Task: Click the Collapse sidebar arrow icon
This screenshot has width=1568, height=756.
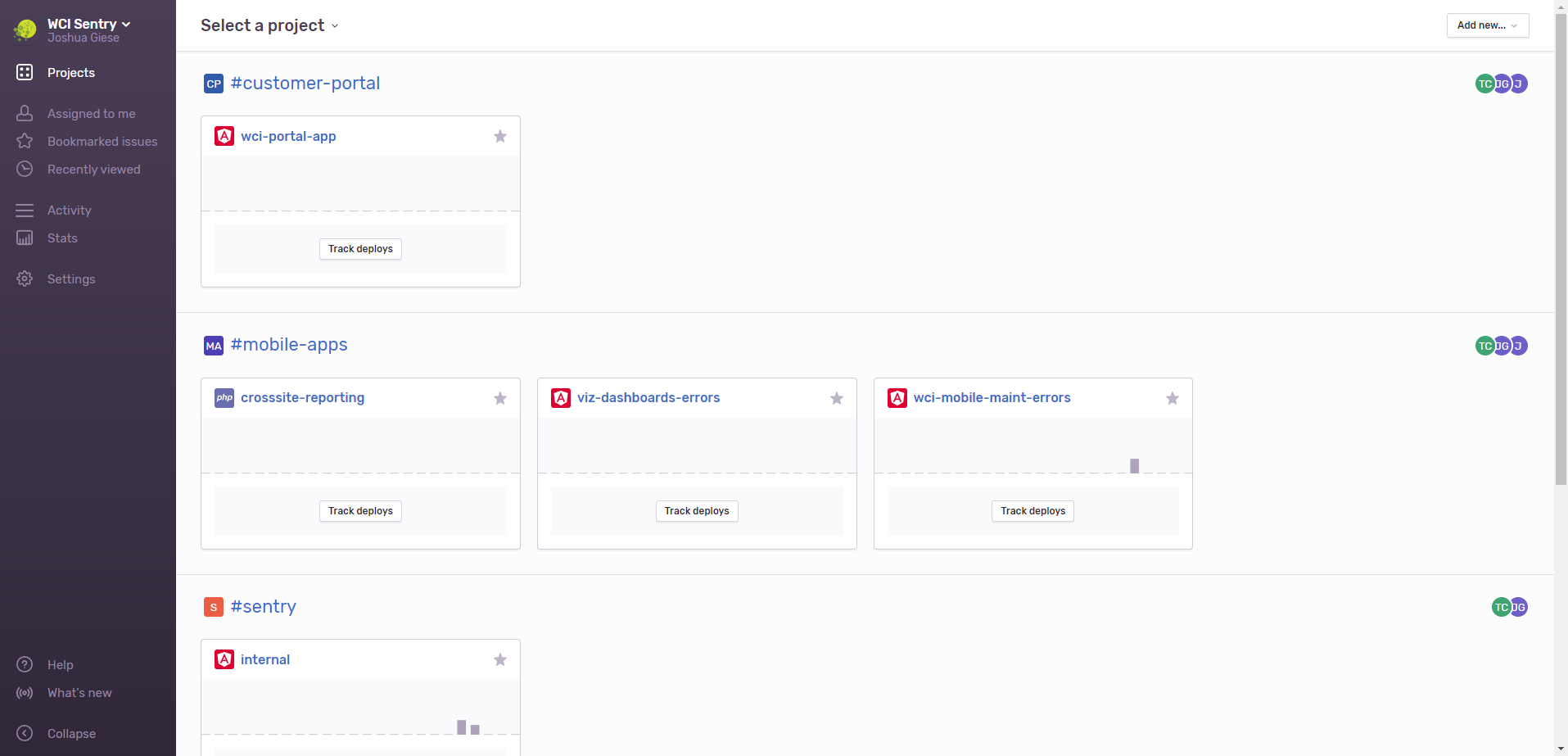Action: [x=25, y=734]
